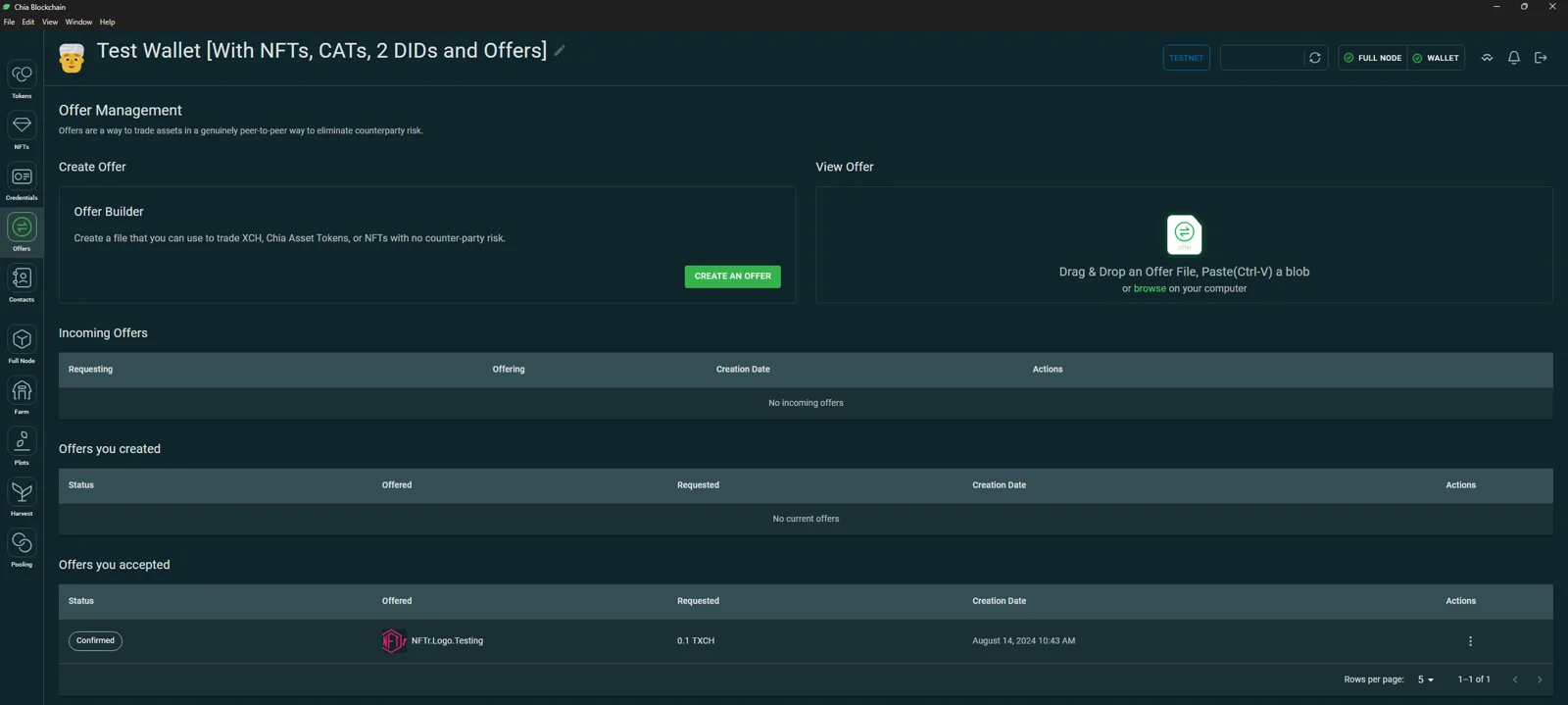Go to next page of accepted offers
The width and height of the screenshot is (1568, 705).
pos(1540,680)
